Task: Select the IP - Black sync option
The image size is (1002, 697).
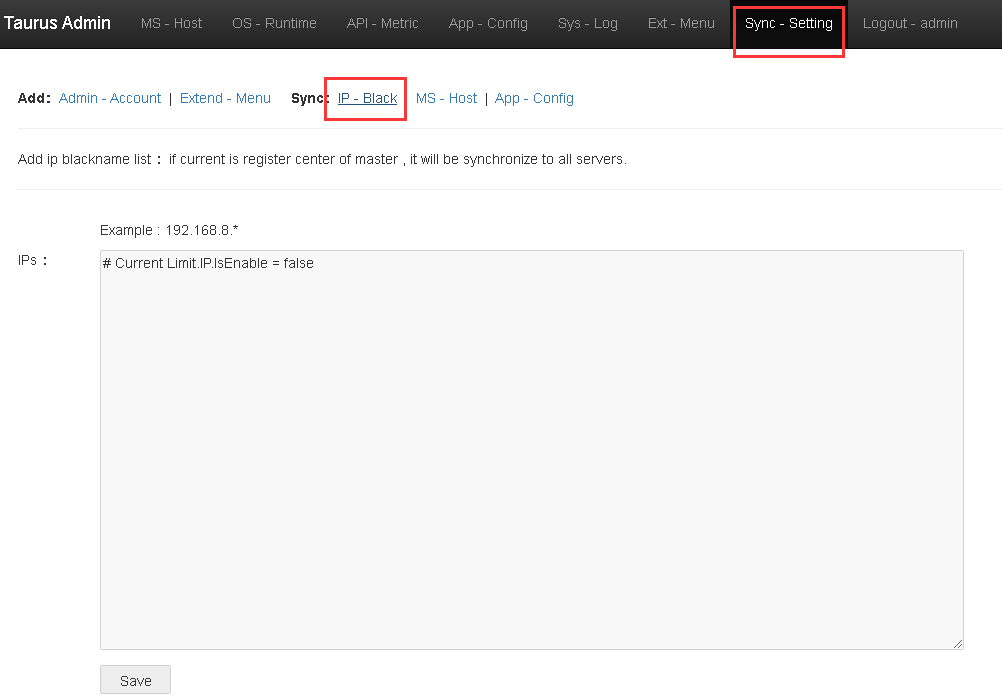Action: tap(365, 98)
